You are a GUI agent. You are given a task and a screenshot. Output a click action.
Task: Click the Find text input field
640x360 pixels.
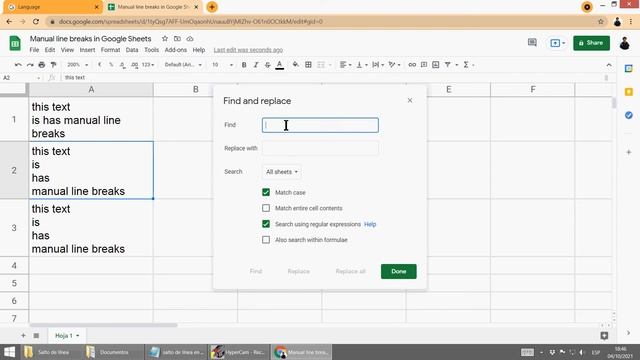tap(320, 125)
